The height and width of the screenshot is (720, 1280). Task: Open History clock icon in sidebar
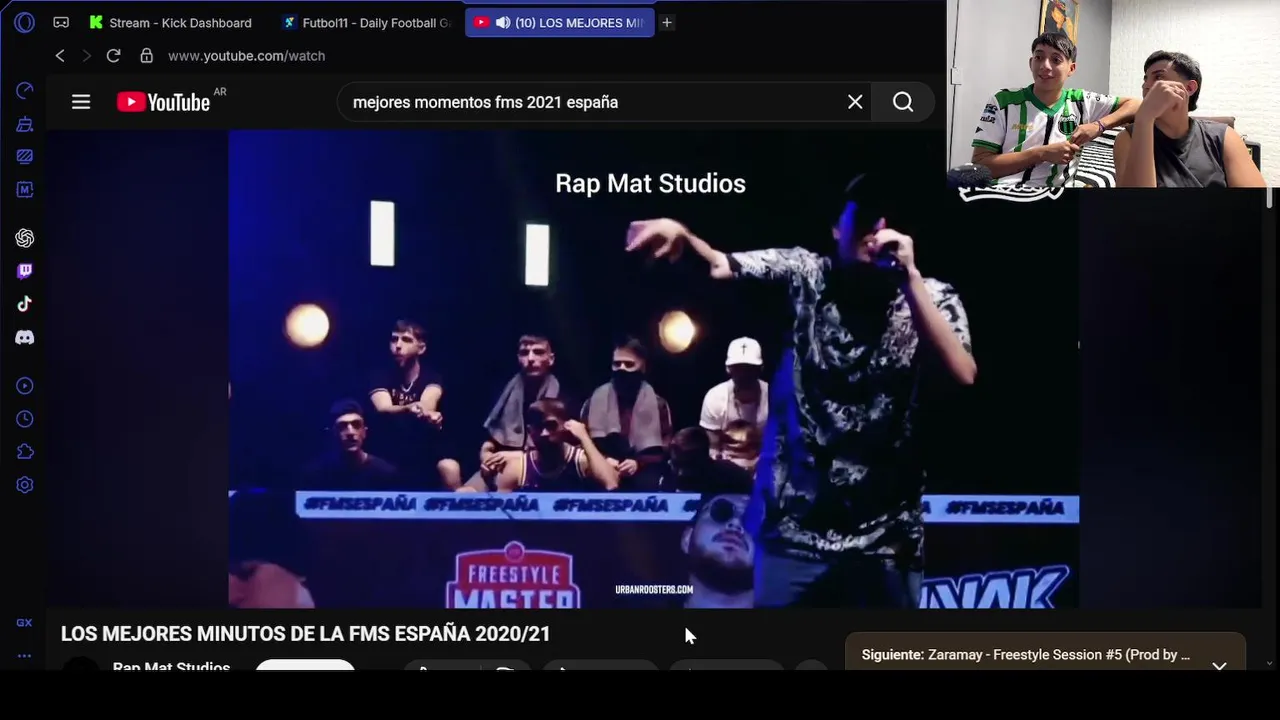pos(25,419)
